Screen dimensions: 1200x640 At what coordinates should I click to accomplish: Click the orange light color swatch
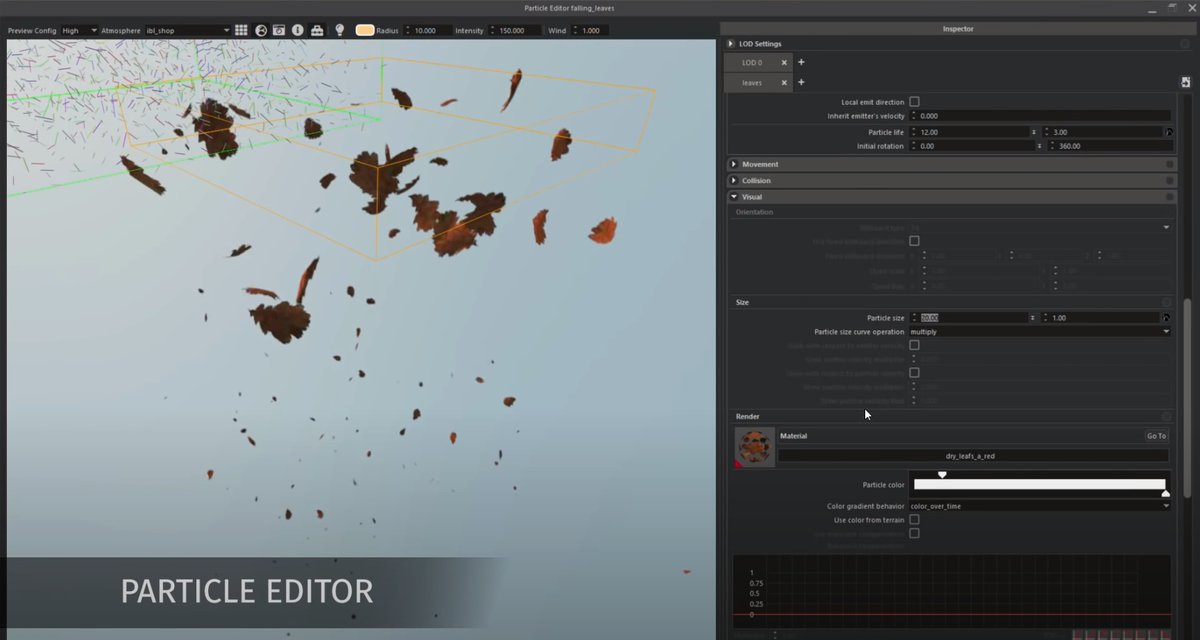click(364, 30)
